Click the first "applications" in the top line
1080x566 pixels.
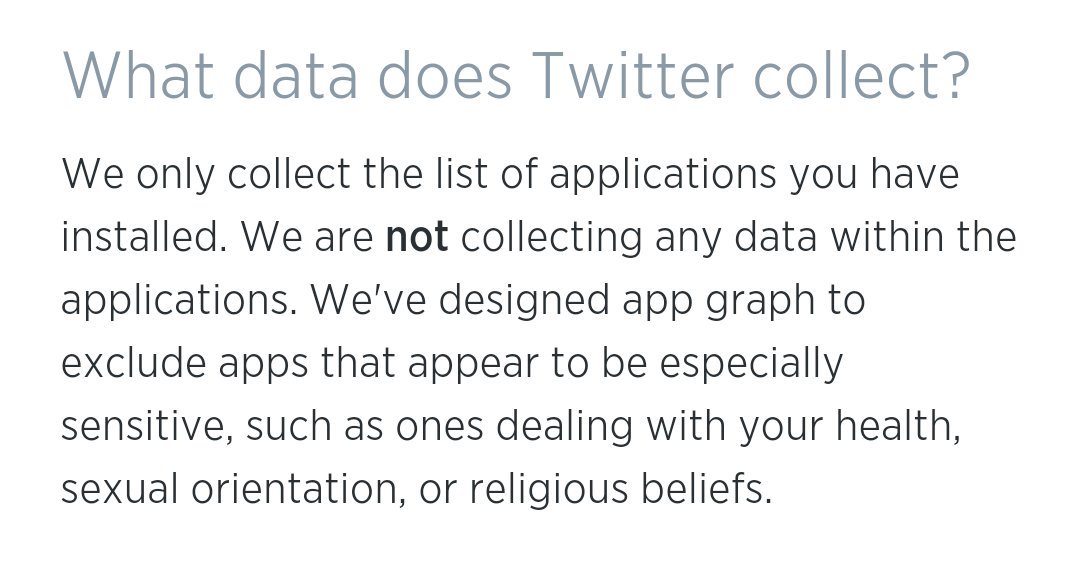pyautogui.click(x=663, y=175)
